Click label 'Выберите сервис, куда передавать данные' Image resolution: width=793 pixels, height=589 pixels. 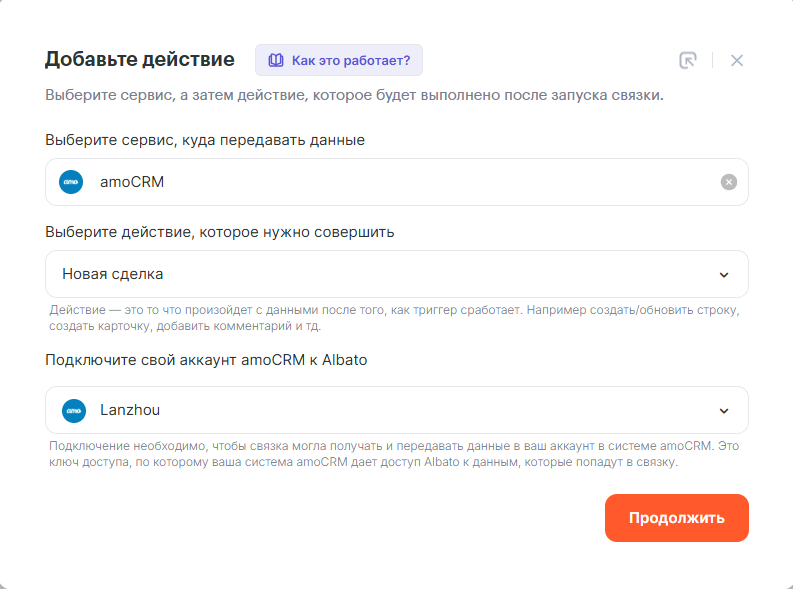(205, 140)
